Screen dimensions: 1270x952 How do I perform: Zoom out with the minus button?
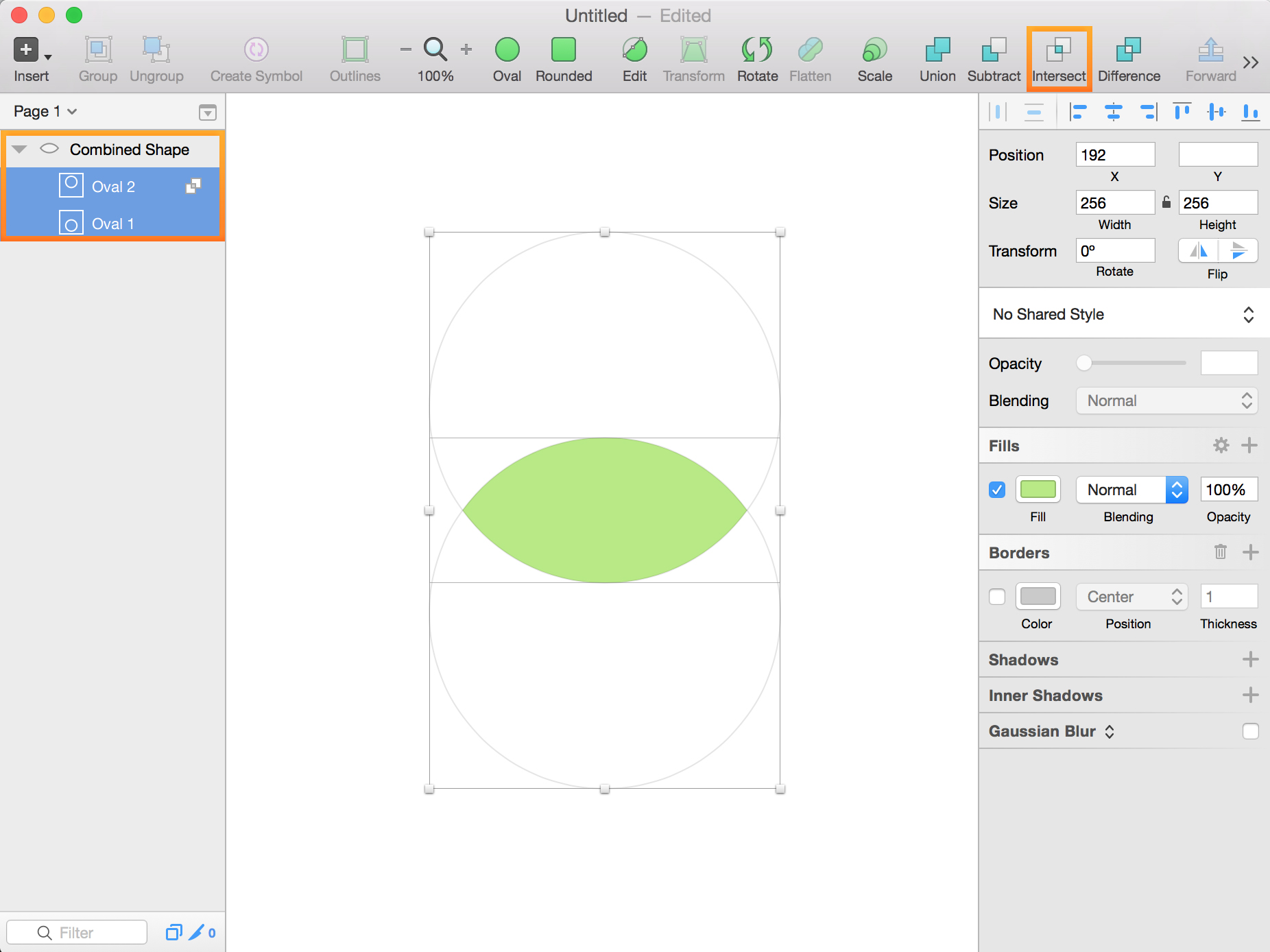click(406, 49)
